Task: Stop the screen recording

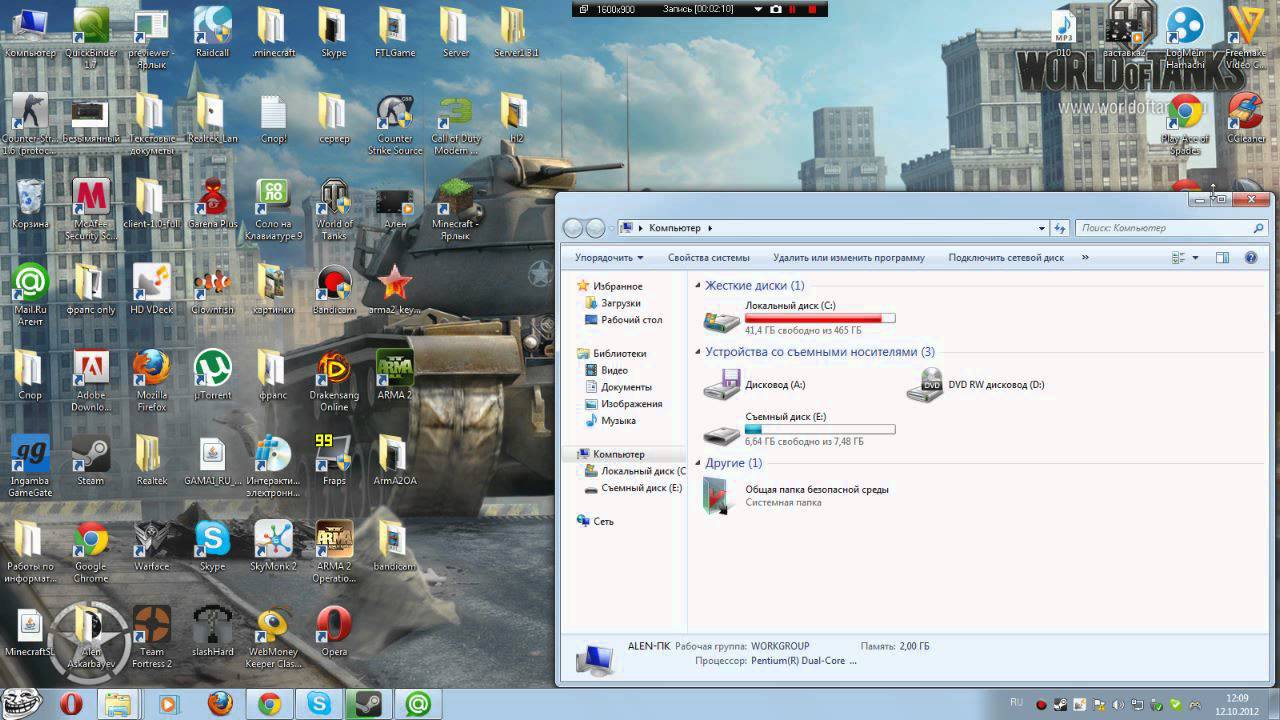Action: click(x=812, y=9)
